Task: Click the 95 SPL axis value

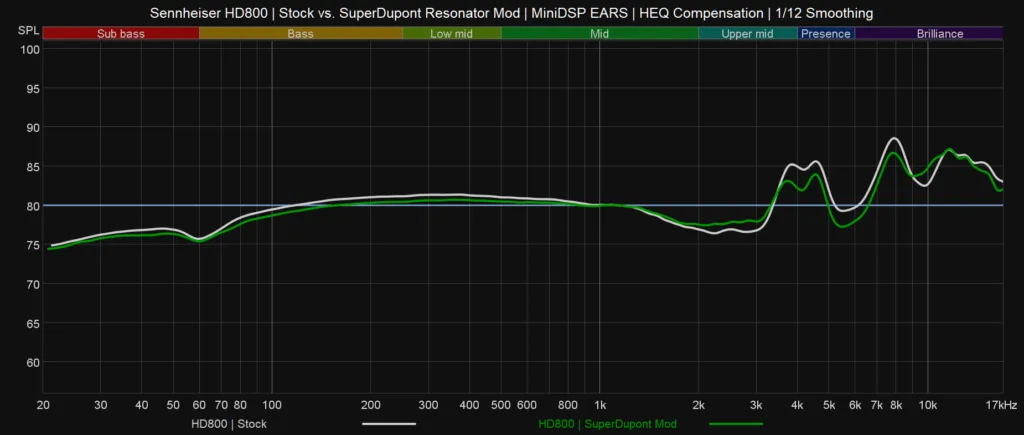Action: point(35,88)
